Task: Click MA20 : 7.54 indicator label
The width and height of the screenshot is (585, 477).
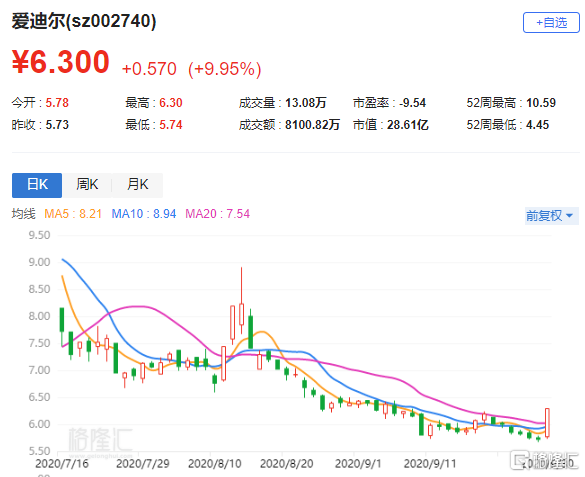Action: pos(218,214)
